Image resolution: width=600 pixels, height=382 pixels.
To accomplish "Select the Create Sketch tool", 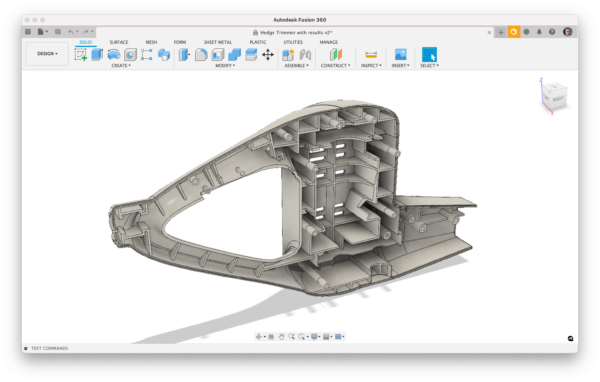I will pyautogui.click(x=80, y=55).
